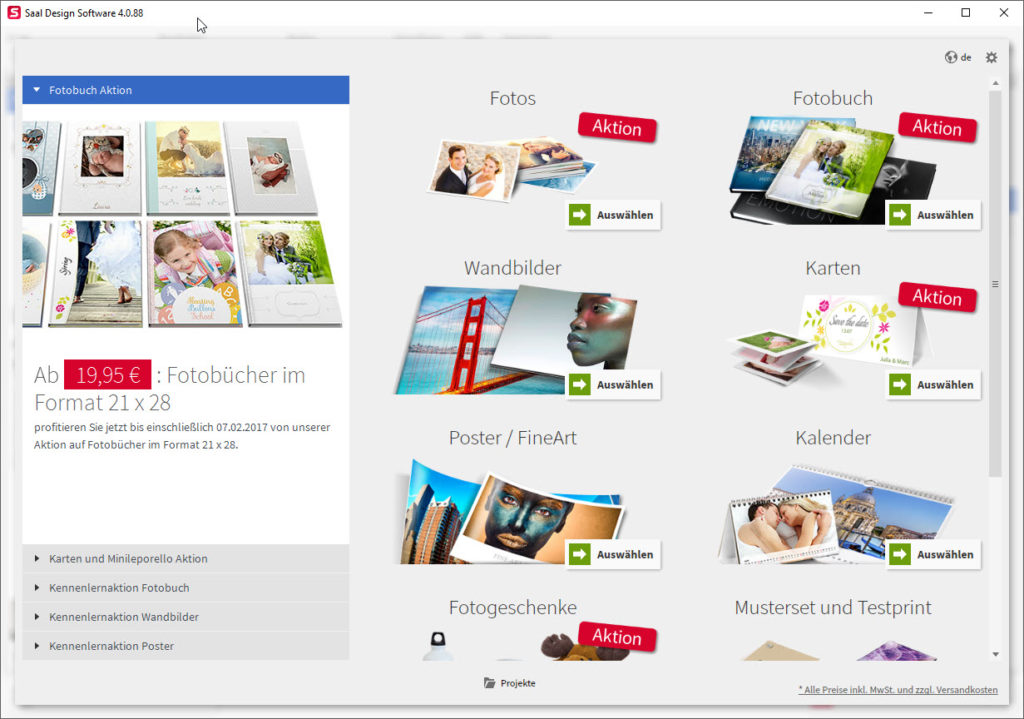Viewport: 1024px width, 719px height.
Task: Click the Musterset und Testprint image
Action: pos(842,650)
